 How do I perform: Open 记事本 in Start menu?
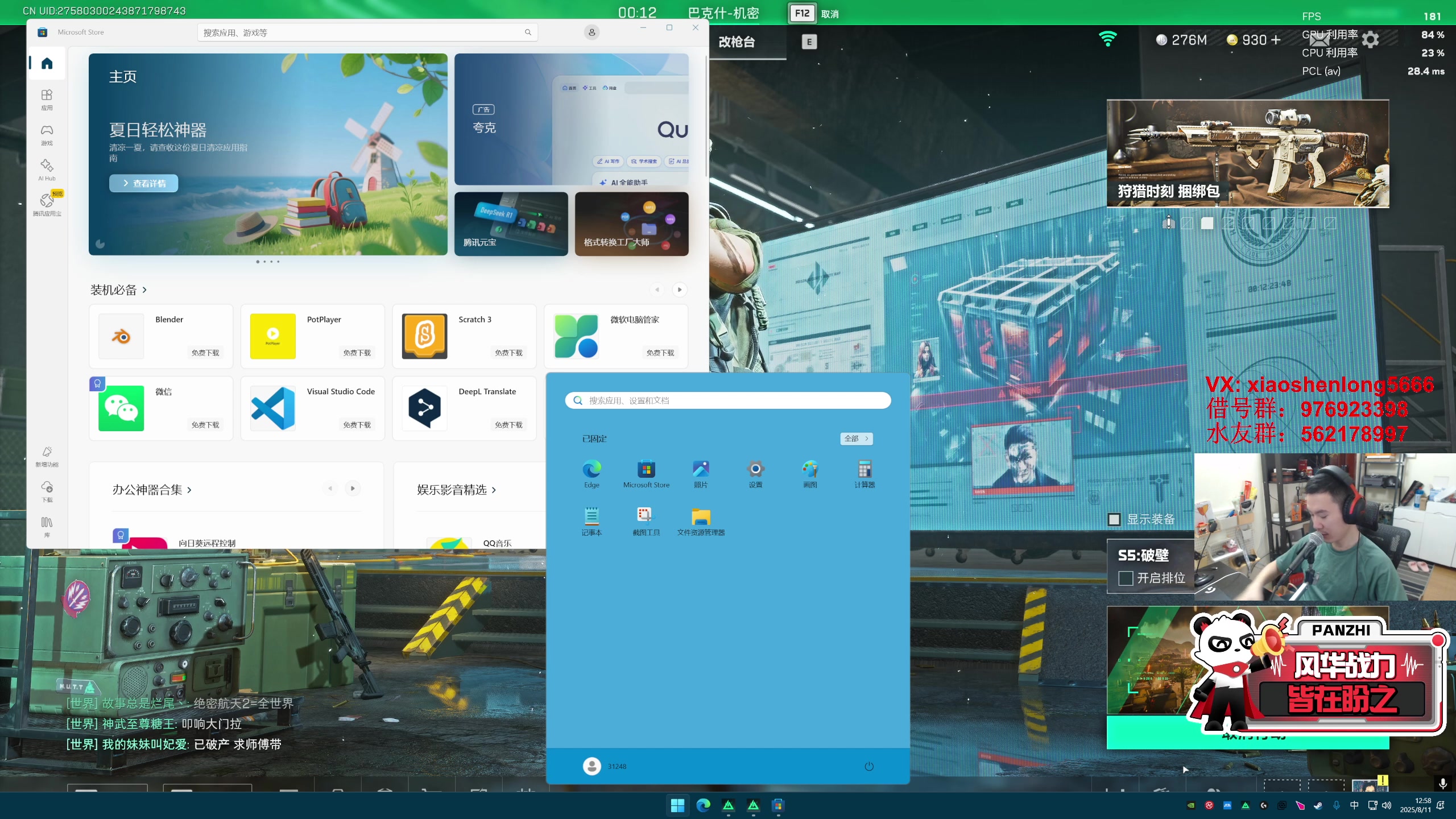591,522
